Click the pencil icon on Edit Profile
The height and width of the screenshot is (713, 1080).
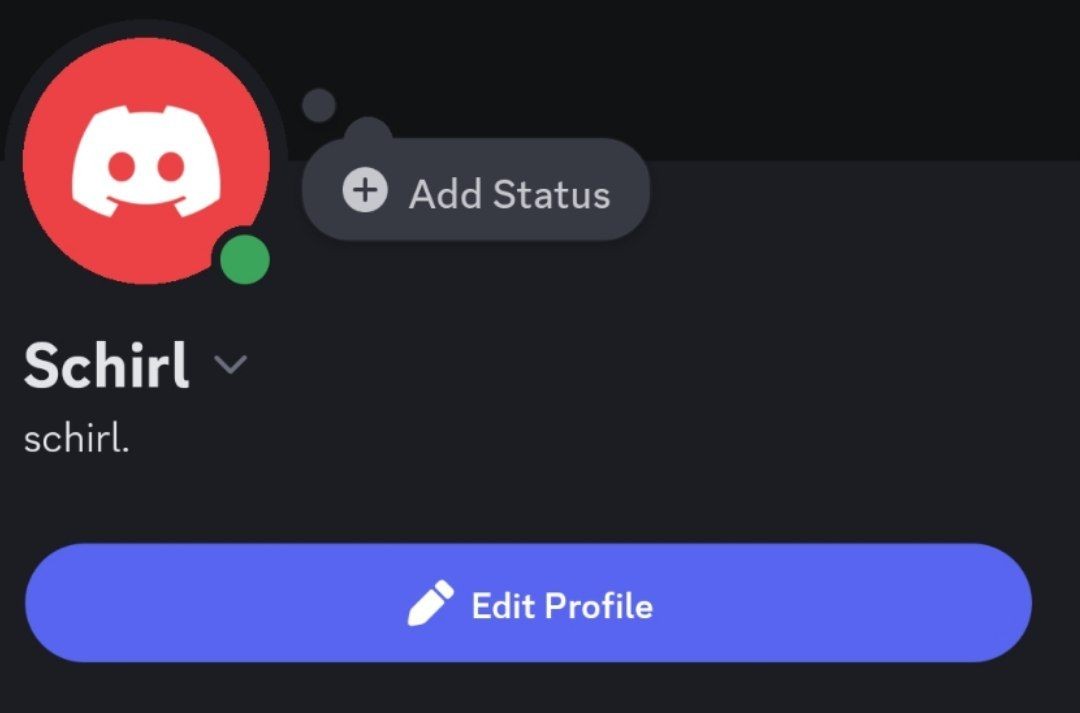[430, 603]
